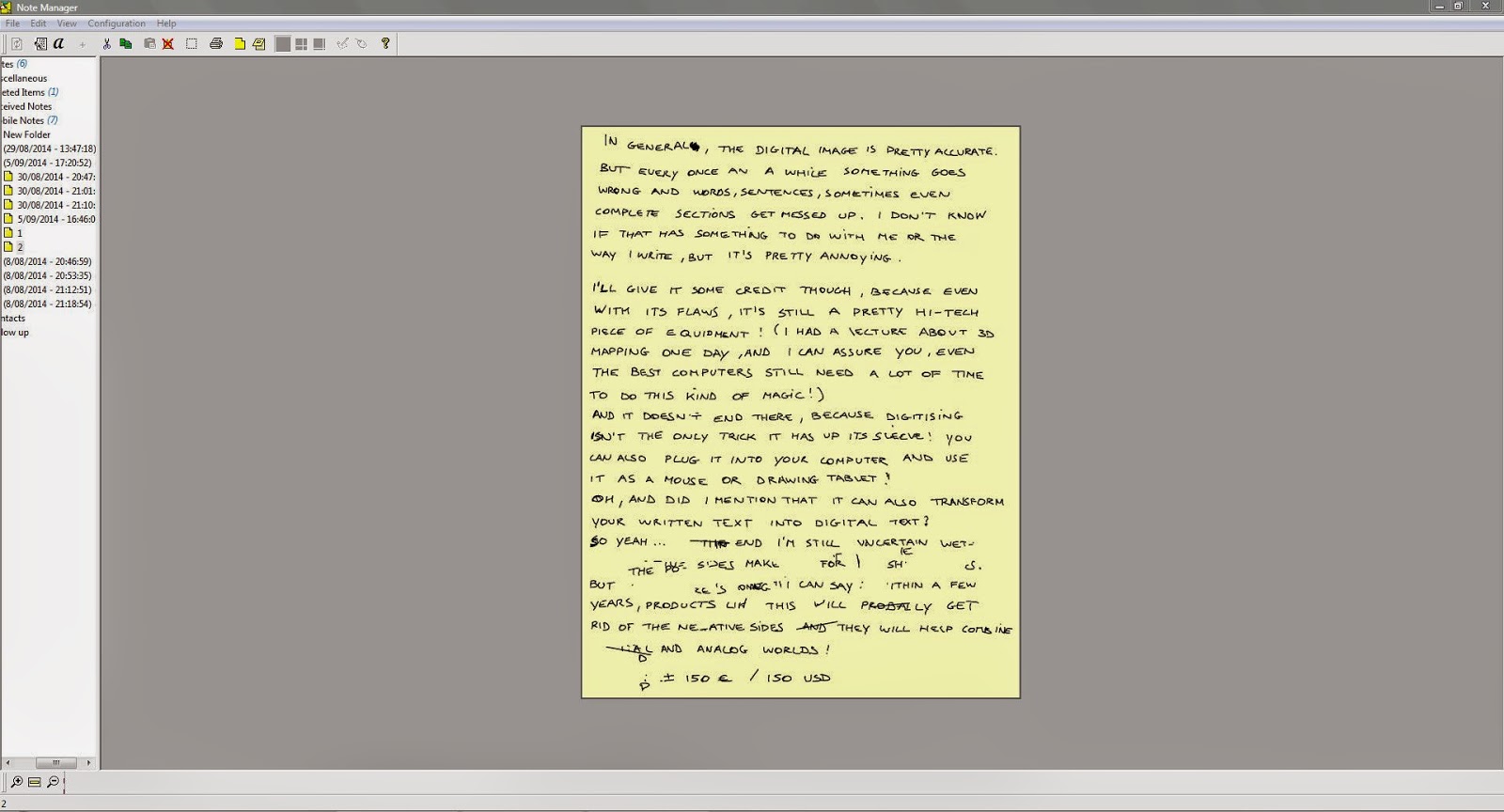Click the grayed-out mouse mode icon
The height and width of the screenshot is (812, 1504).
point(362,43)
